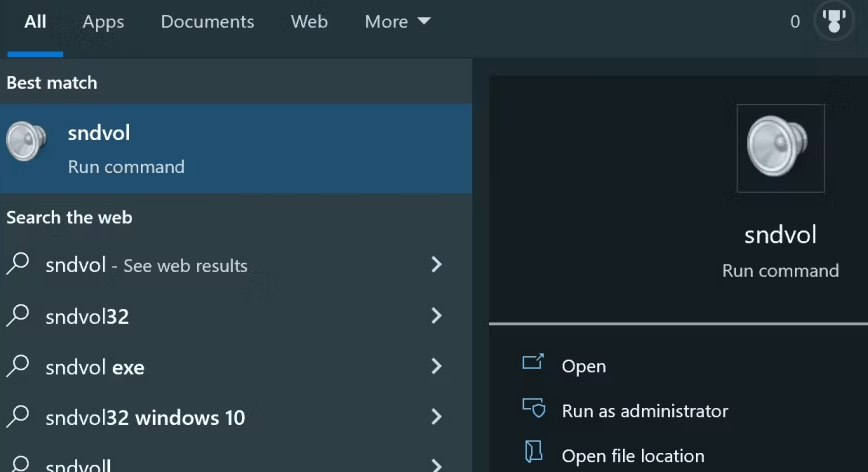Viewport: 868px width, 472px height.
Task: Click Open file location
Action: click(x=633, y=456)
